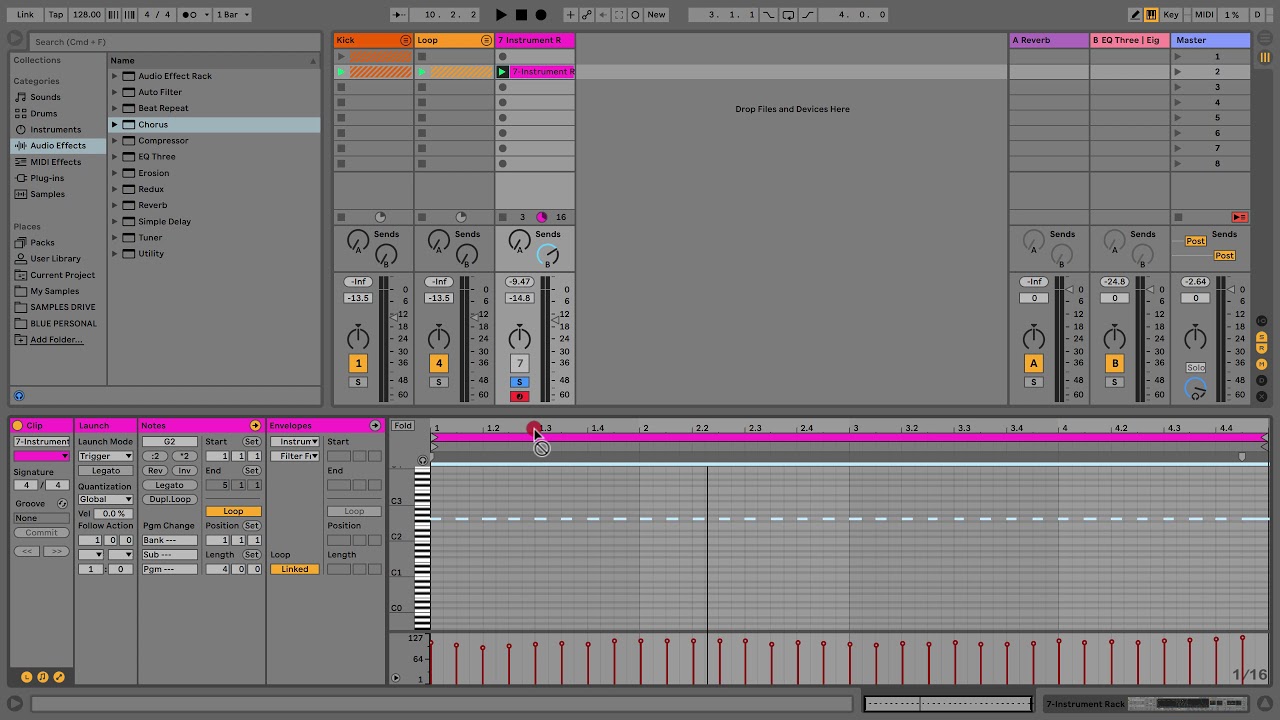Viewport: 1280px width, 720px height.
Task: Tap the Tap tempo button
Action: tap(56, 15)
